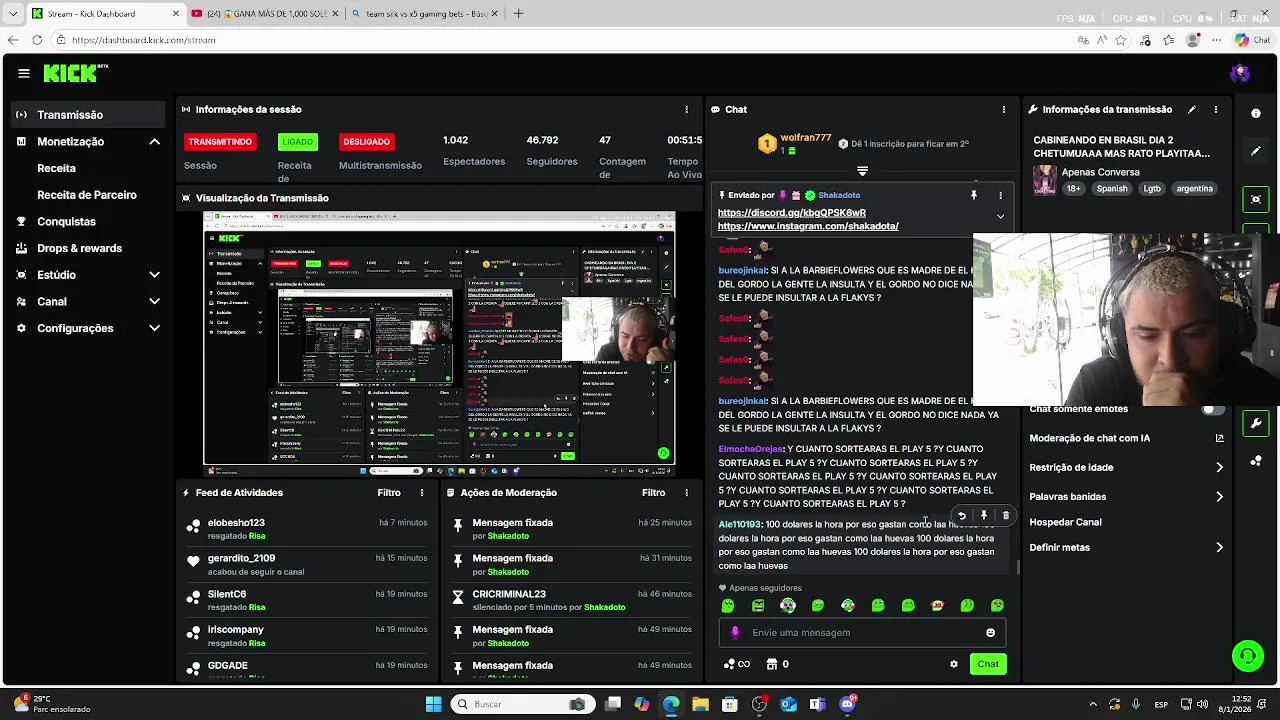Switch to the YouTube browser tab
This screenshot has width=1280, height=720.
coord(265,14)
